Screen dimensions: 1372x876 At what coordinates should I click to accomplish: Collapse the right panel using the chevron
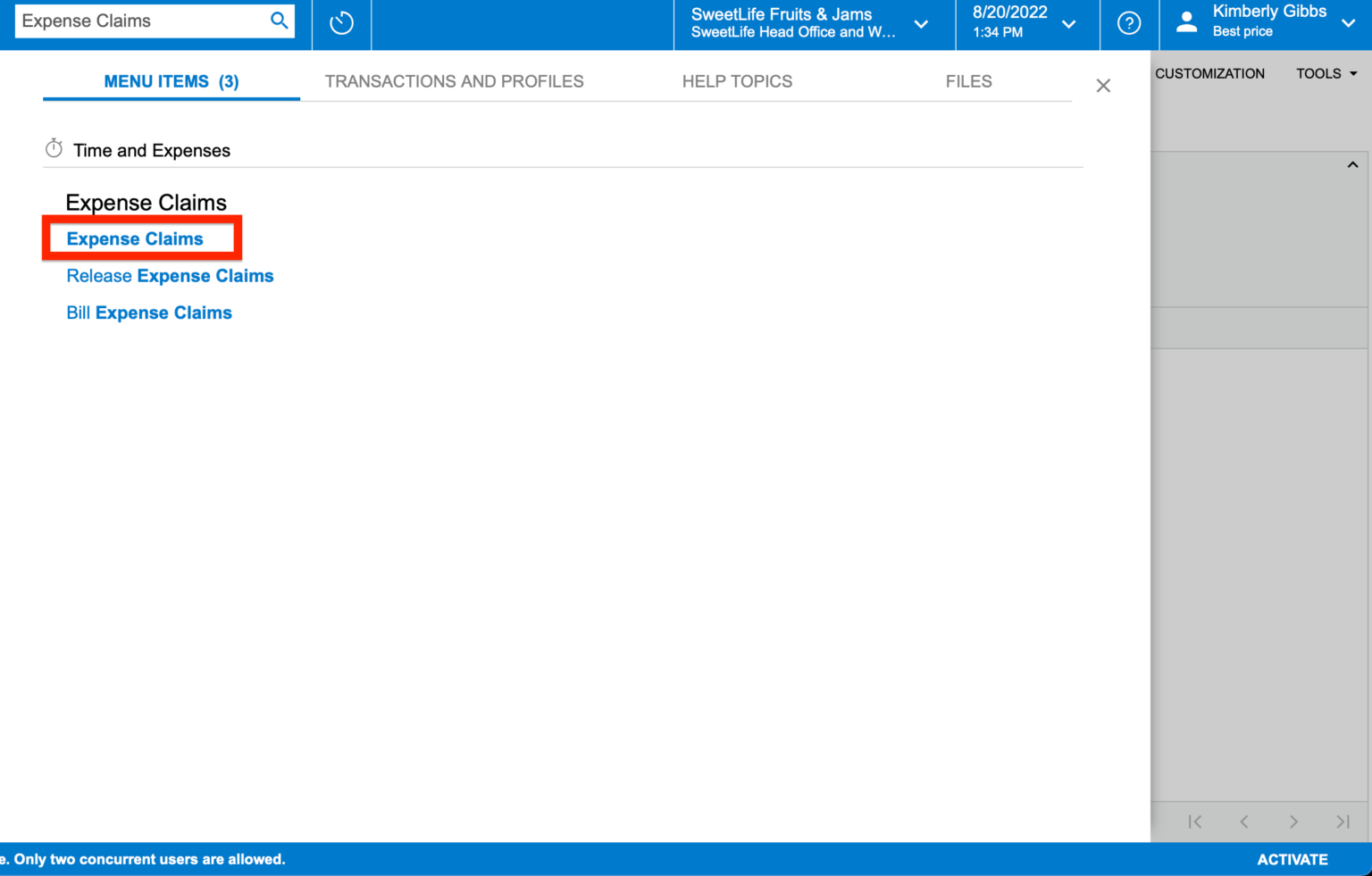[x=1352, y=164]
